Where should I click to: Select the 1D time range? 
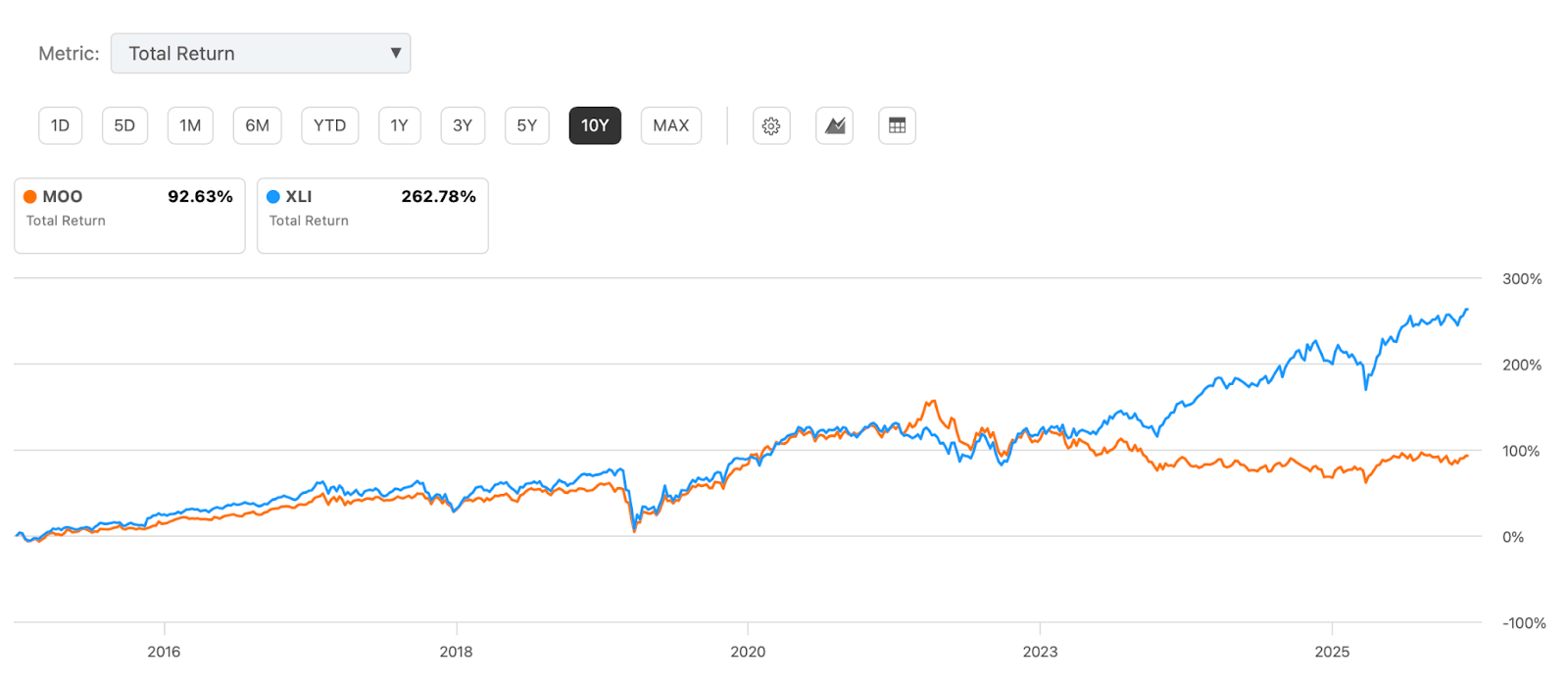pyautogui.click(x=60, y=125)
